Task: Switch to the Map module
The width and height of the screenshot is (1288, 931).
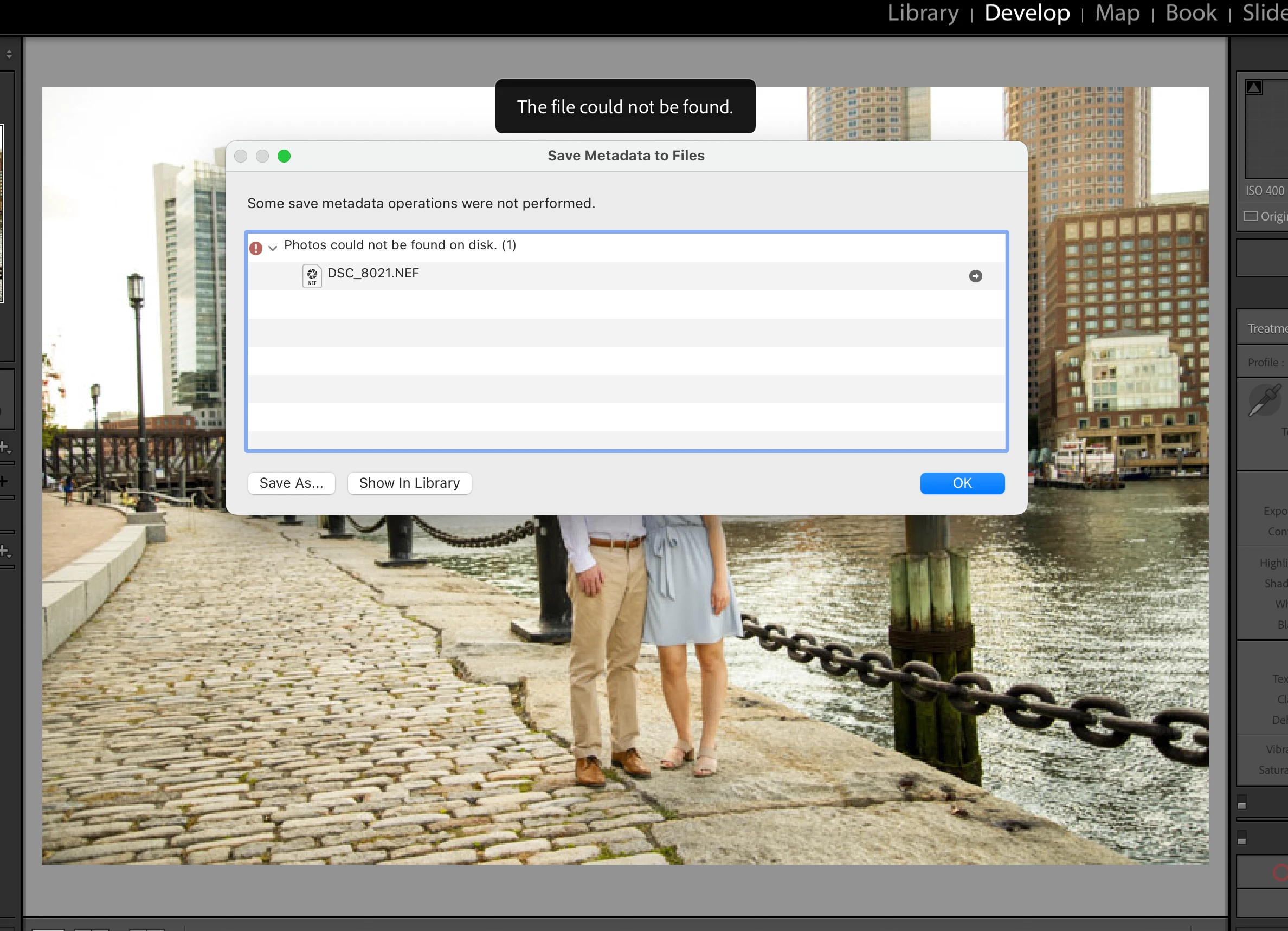Action: click(1117, 12)
